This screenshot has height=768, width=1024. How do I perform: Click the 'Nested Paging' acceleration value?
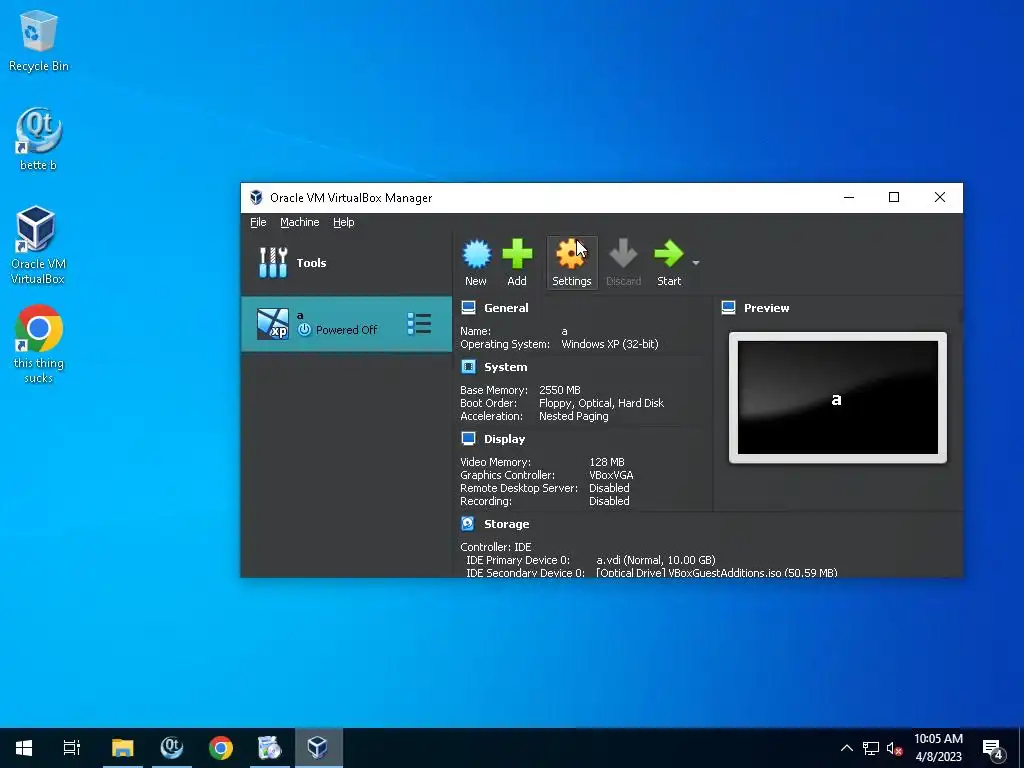pos(573,416)
